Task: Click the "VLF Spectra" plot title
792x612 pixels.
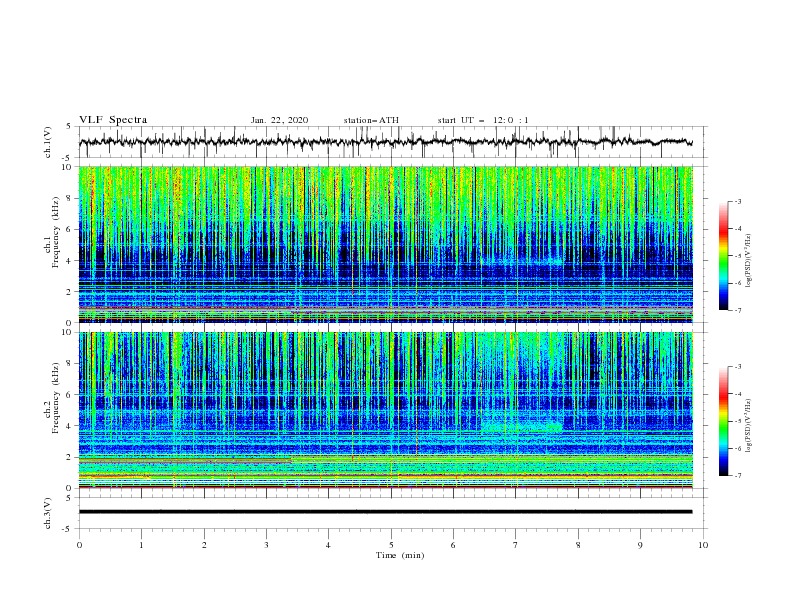Action: tap(113, 120)
